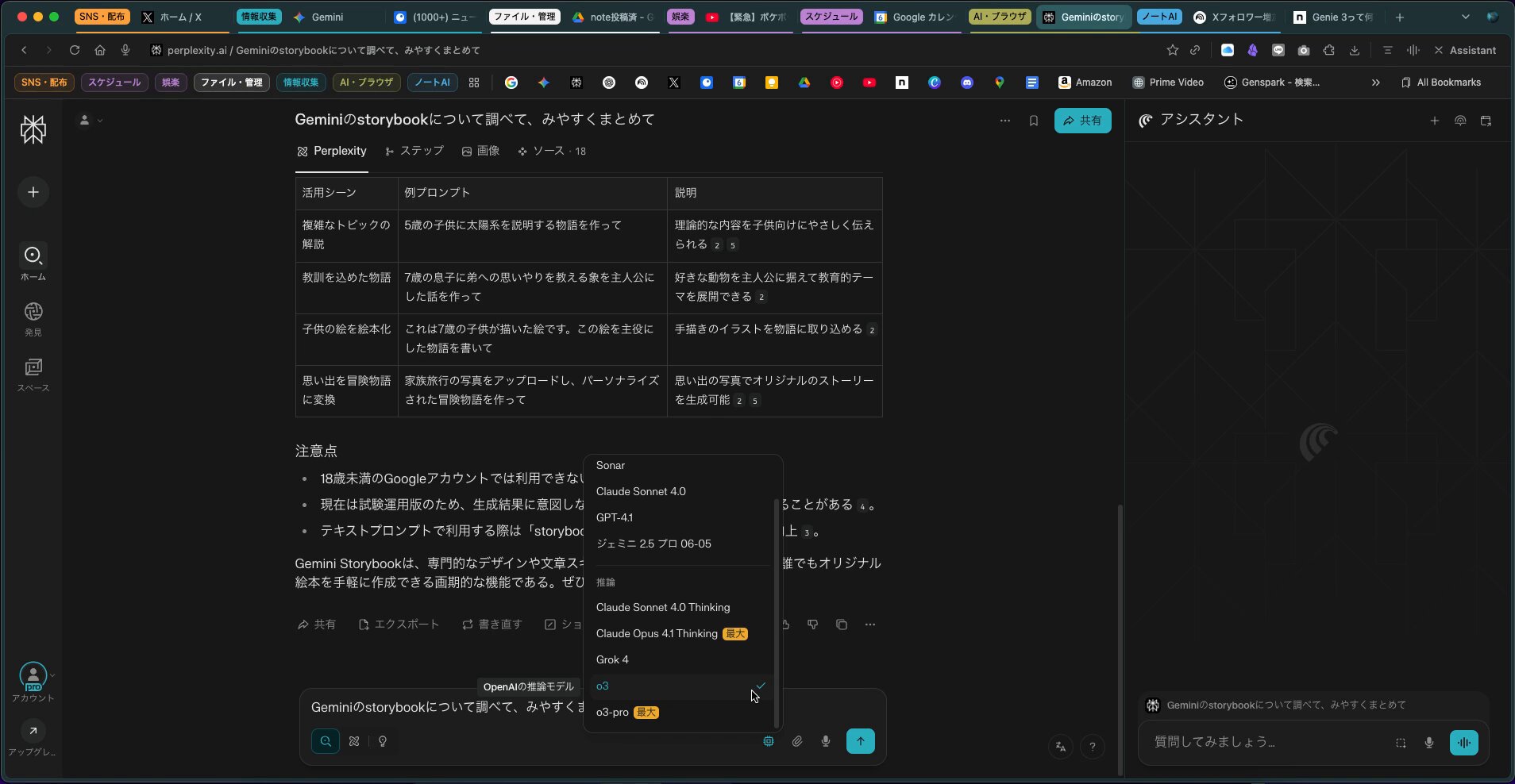The image size is (1515, 784).
Task: Open the AI・ブラウザ bookmark folder
Action: click(x=366, y=83)
